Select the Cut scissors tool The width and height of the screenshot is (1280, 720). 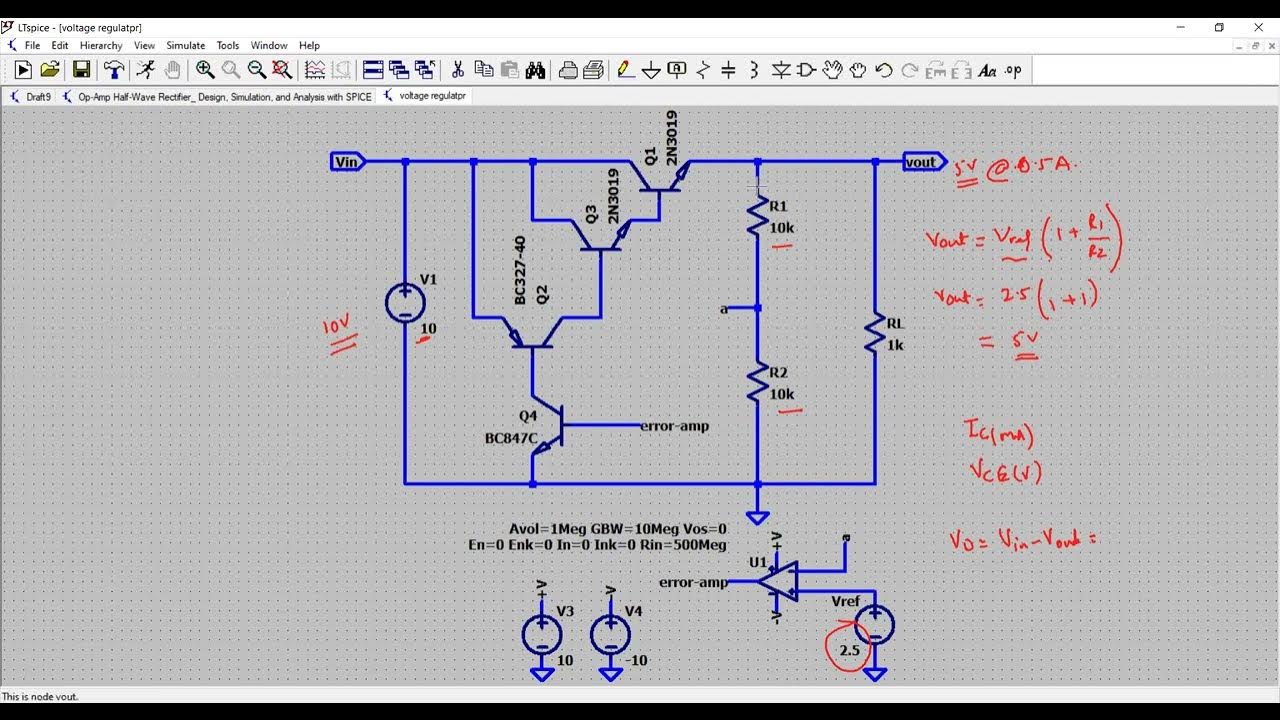click(x=458, y=70)
